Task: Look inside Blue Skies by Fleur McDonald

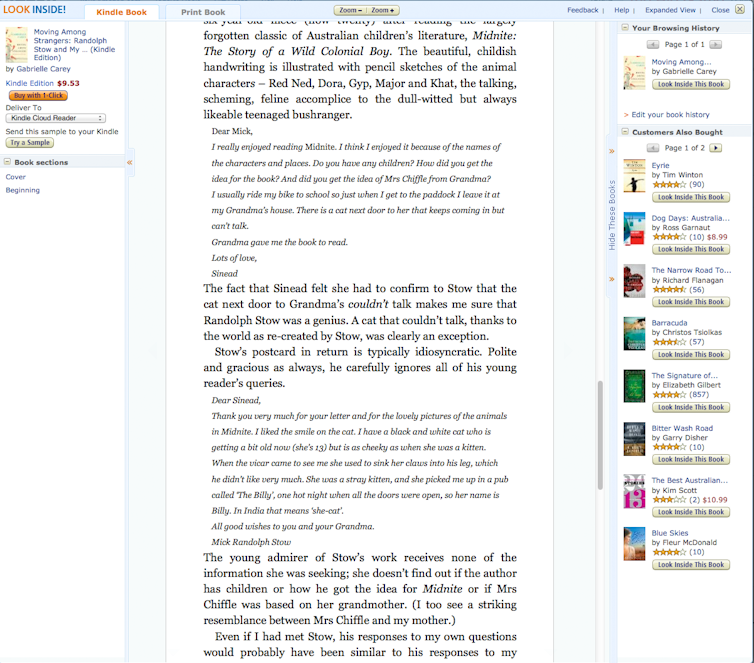Action: pos(691,565)
